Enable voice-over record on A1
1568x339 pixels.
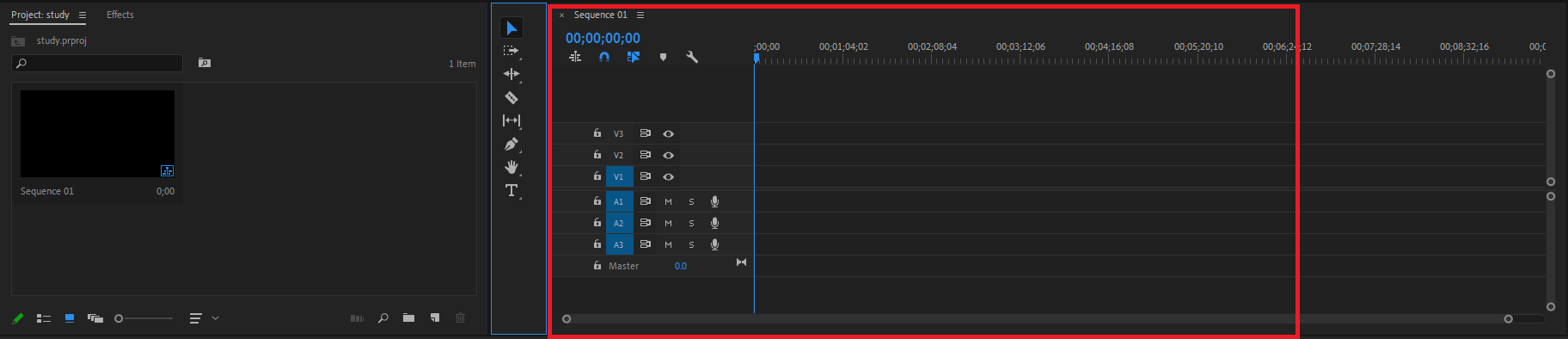click(x=714, y=201)
